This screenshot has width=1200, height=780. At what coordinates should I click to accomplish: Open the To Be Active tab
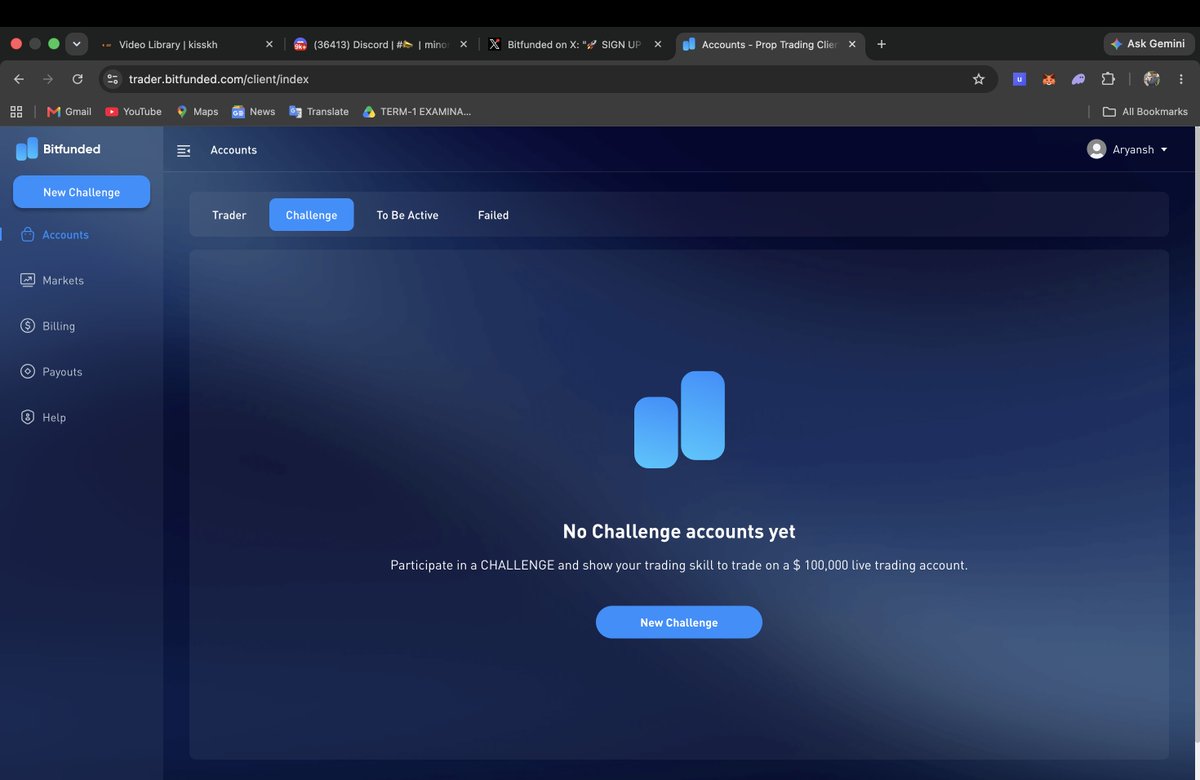(407, 215)
